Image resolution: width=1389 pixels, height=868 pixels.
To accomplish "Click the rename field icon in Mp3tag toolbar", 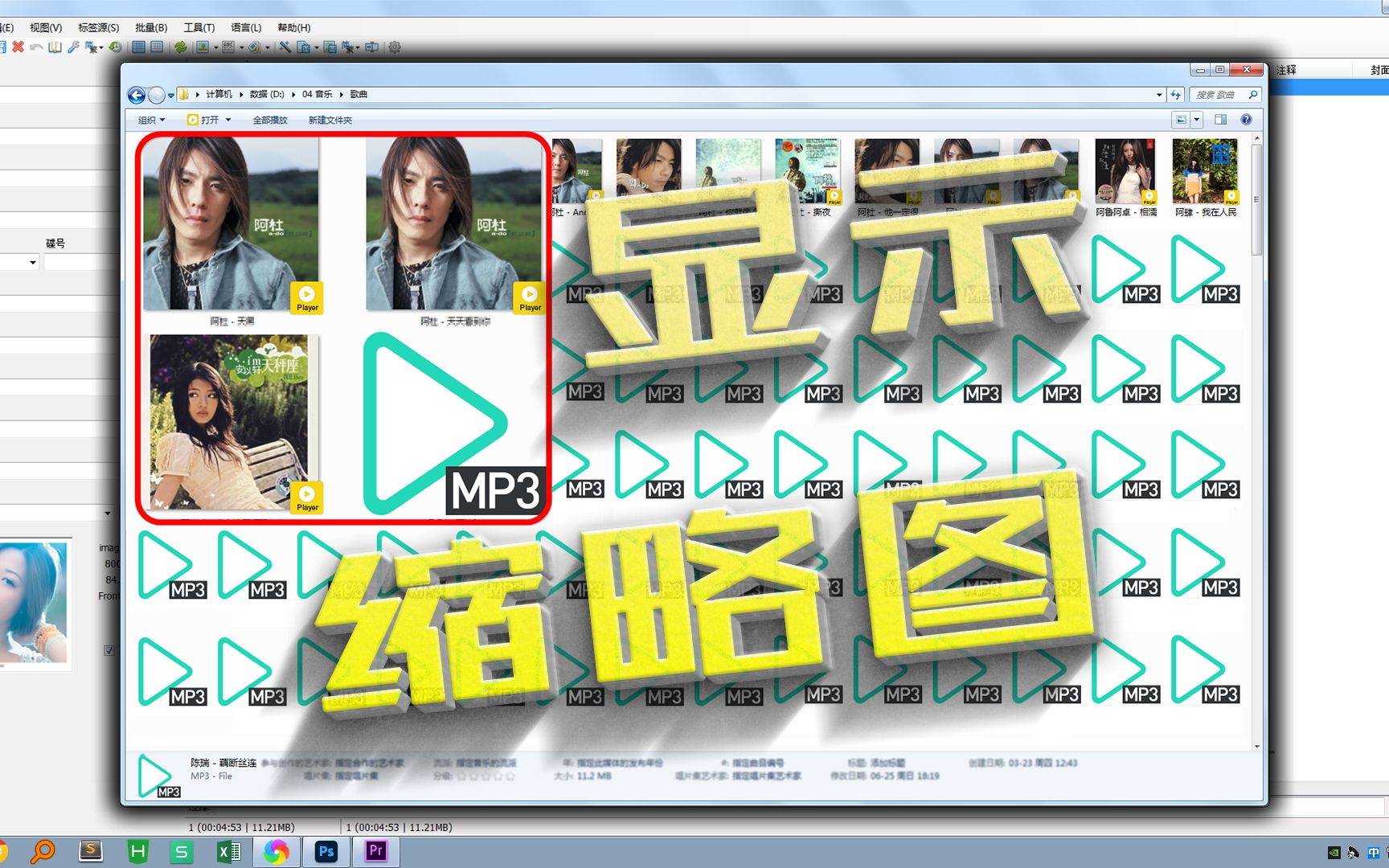I will [372, 47].
